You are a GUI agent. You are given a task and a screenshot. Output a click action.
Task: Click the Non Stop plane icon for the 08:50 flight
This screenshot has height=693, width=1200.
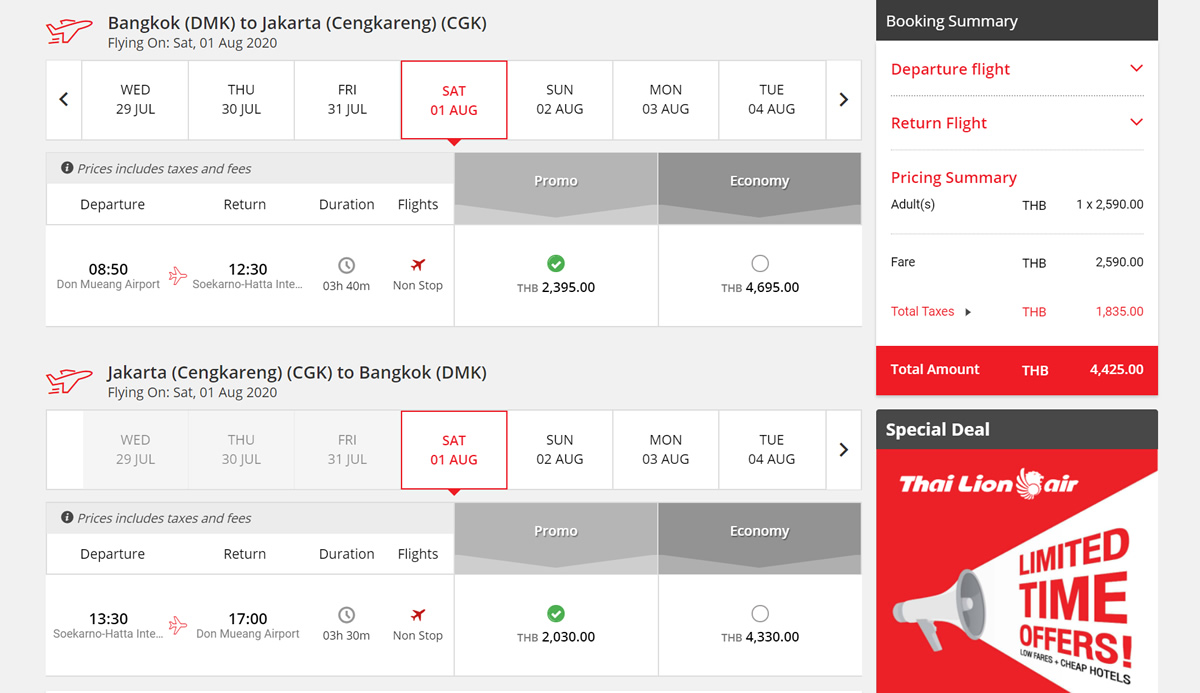[x=418, y=265]
